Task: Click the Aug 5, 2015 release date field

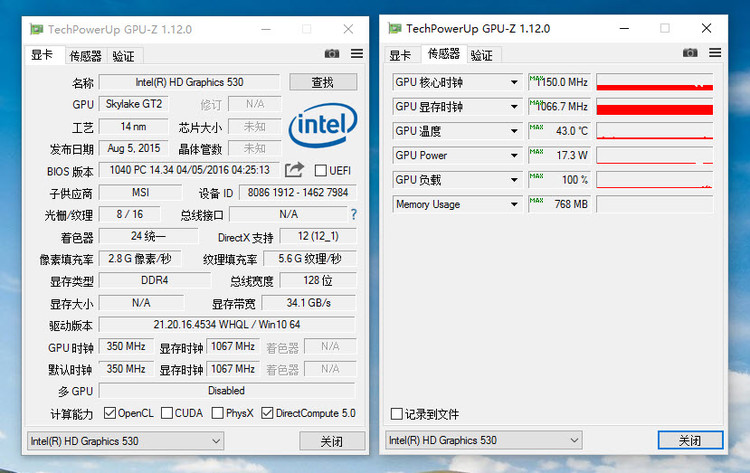Action: [134, 148]
